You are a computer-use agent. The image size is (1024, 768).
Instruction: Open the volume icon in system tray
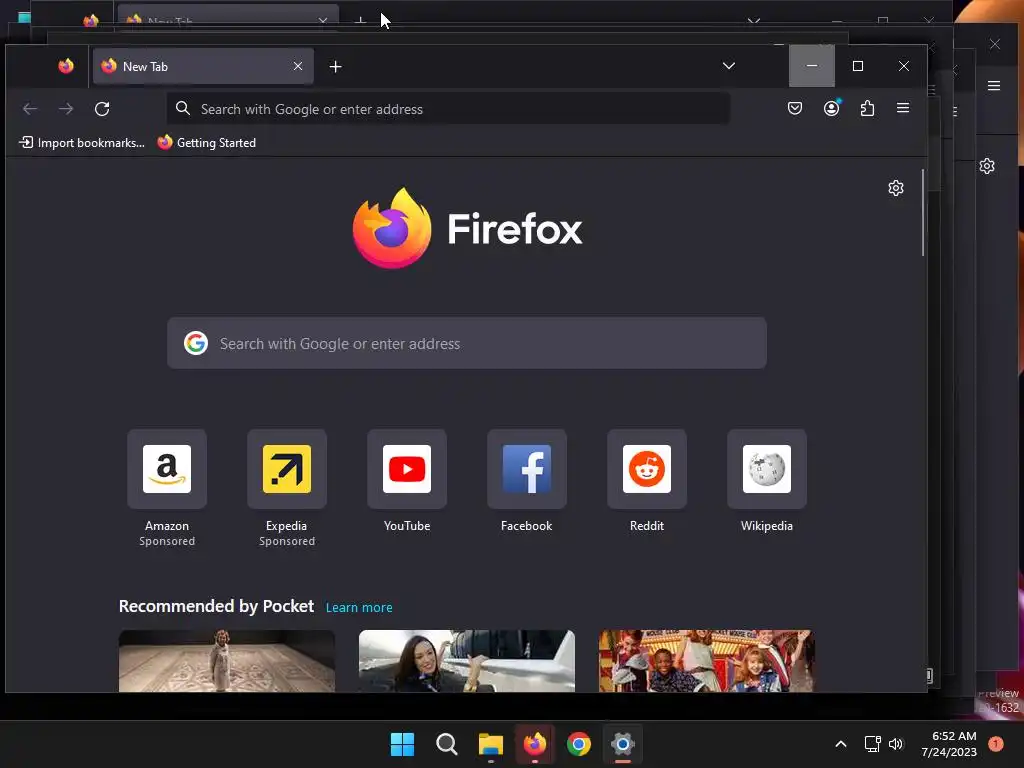pyautogui.click(x=896, y=744)
